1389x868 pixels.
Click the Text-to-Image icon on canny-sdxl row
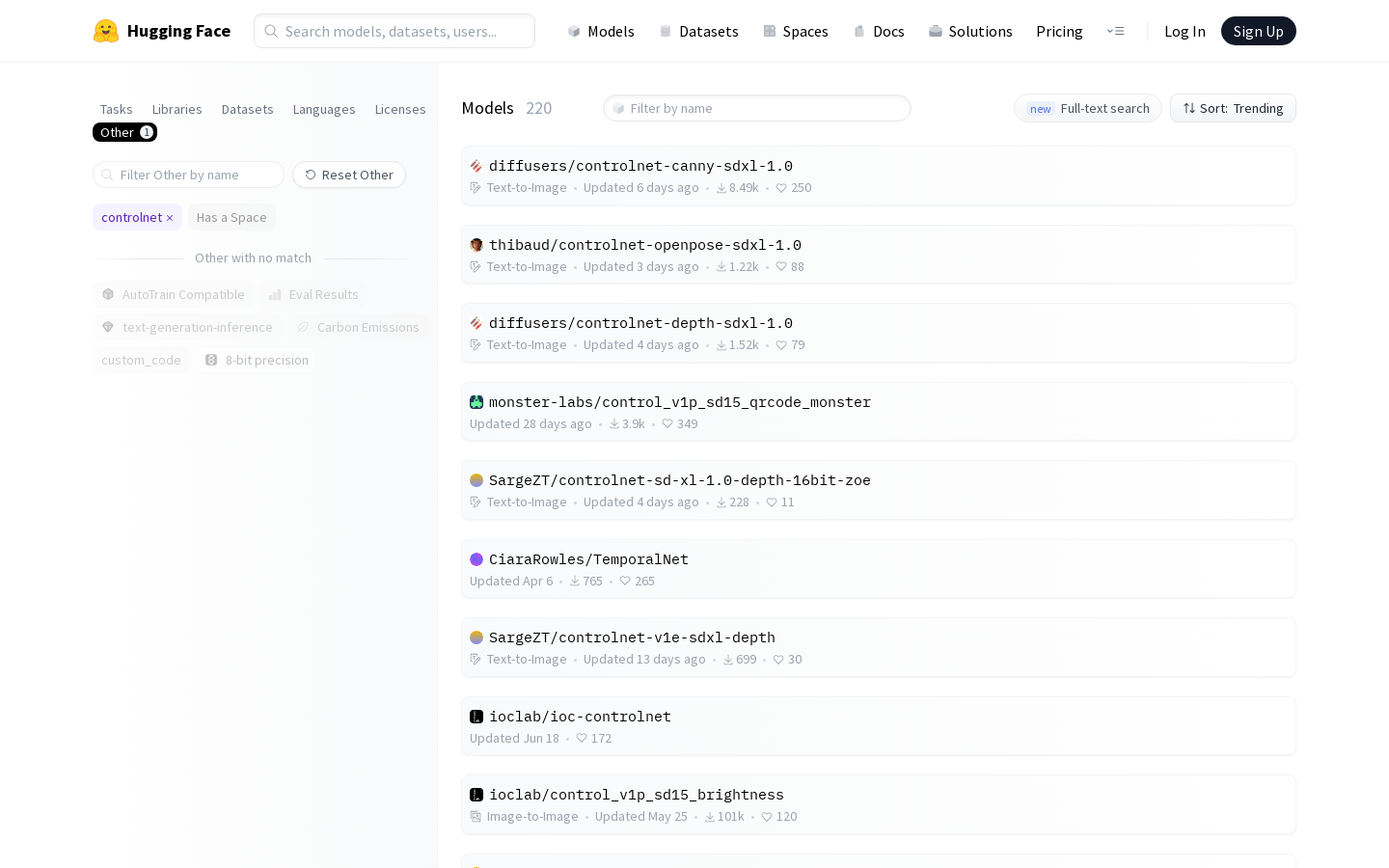[476, 188]
